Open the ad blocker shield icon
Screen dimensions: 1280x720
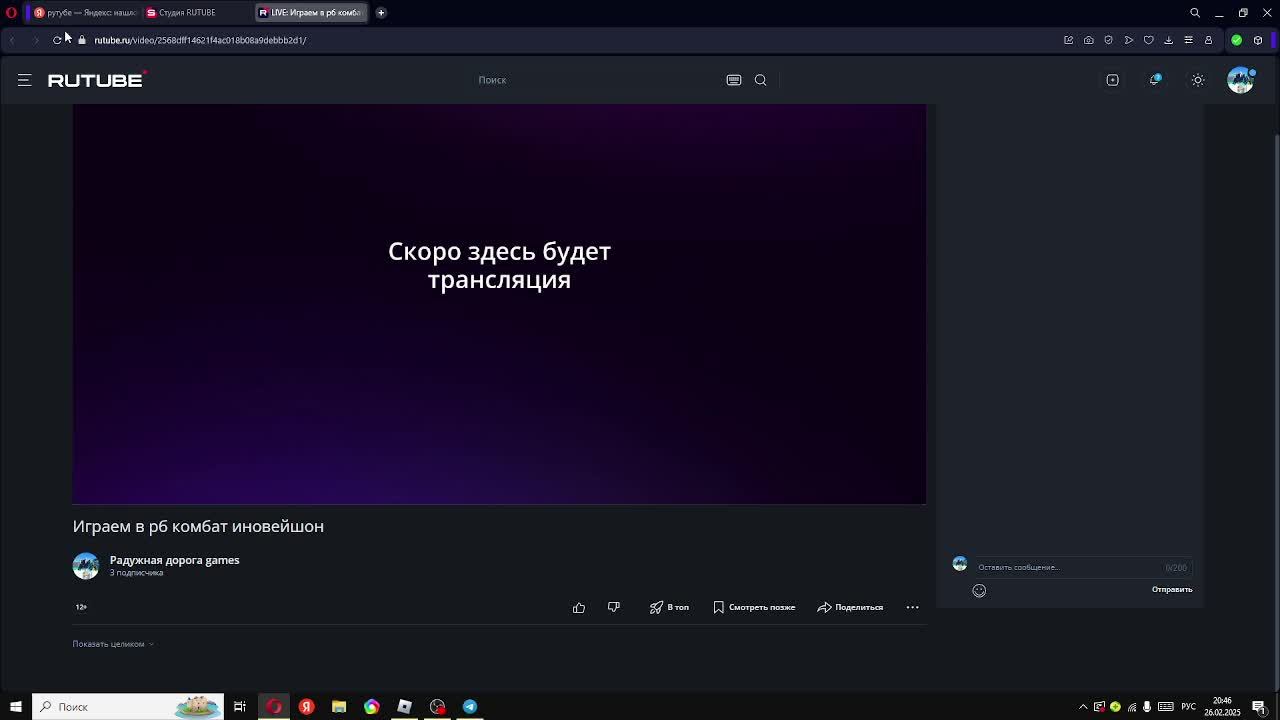[1108, 40]
